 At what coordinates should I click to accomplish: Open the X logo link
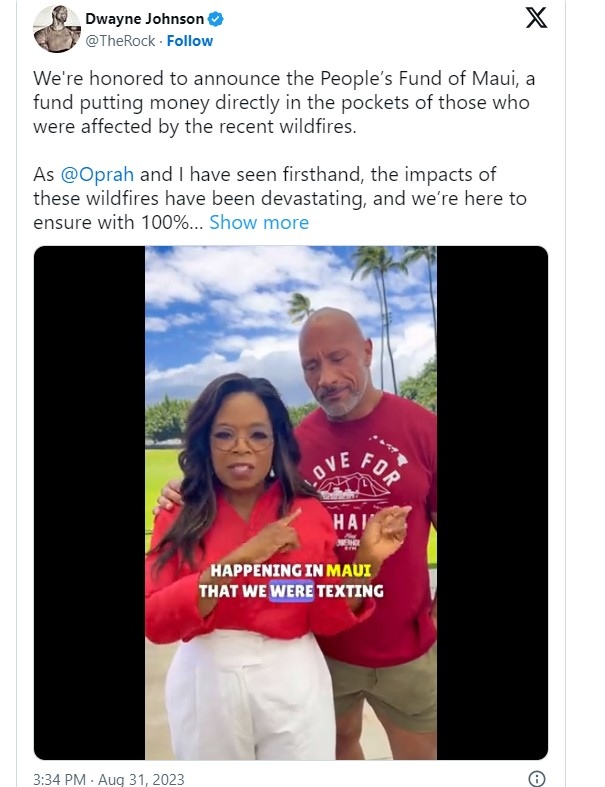(x=536, y=19)
